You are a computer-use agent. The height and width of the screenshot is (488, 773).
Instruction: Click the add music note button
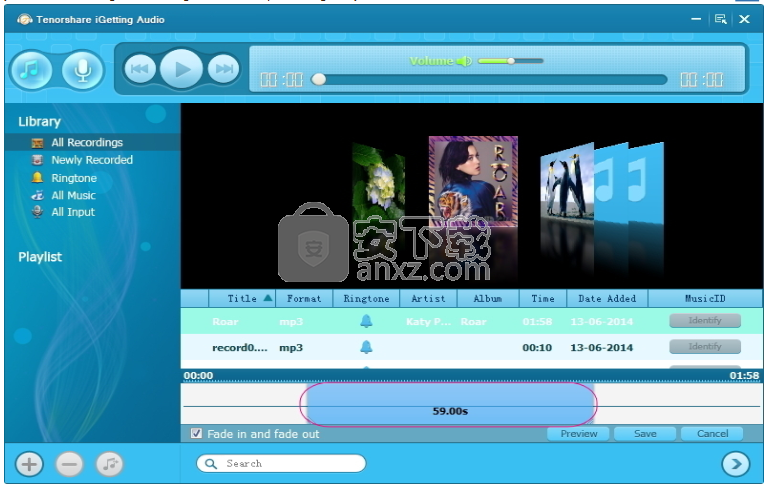point(109,464)
